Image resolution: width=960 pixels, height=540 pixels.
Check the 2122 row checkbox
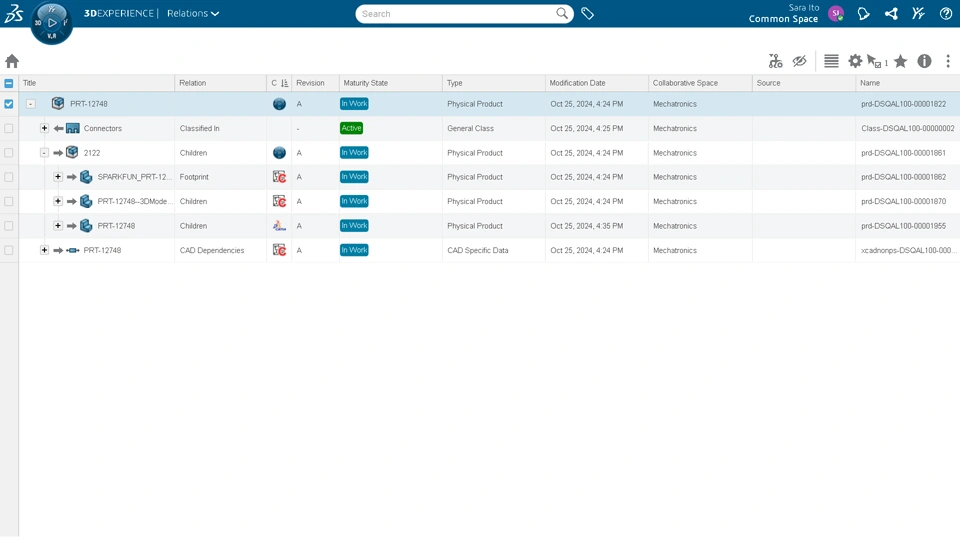click(9, 153)
